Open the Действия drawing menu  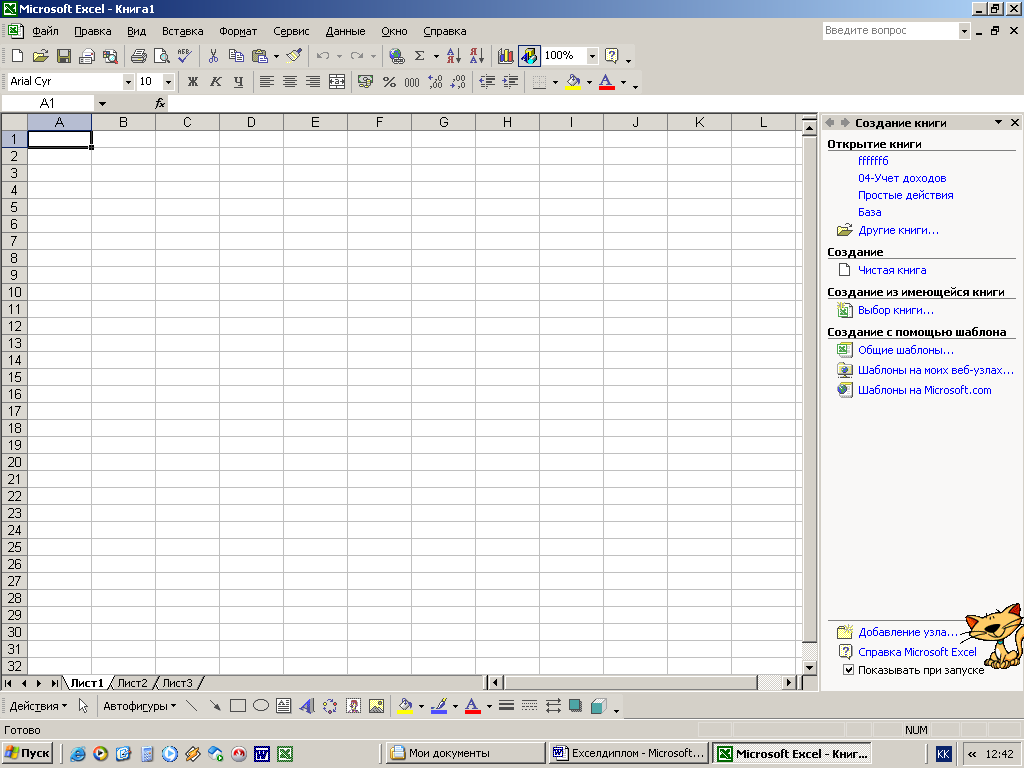pyautogui.click(x=38, y=706)
